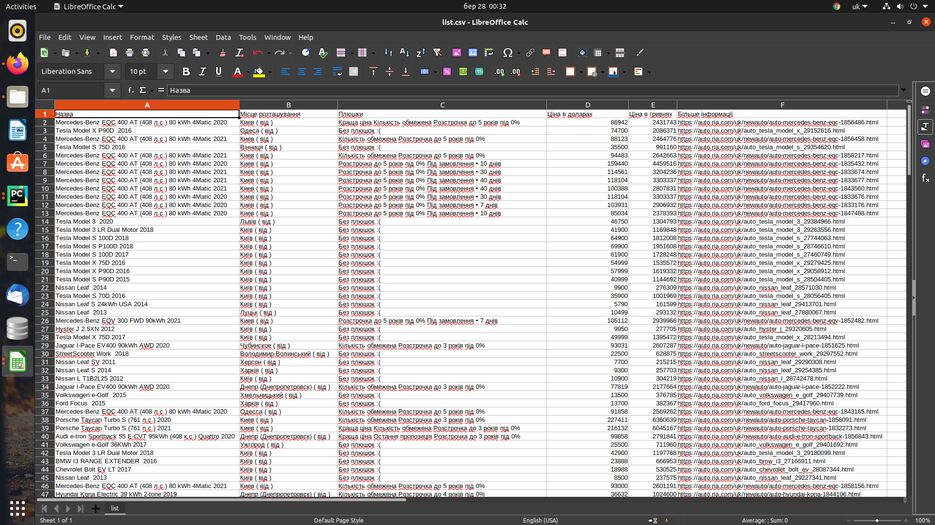935x525 pixels.
Task: Click the Export as PDF icon
Action: click(113, 53)
